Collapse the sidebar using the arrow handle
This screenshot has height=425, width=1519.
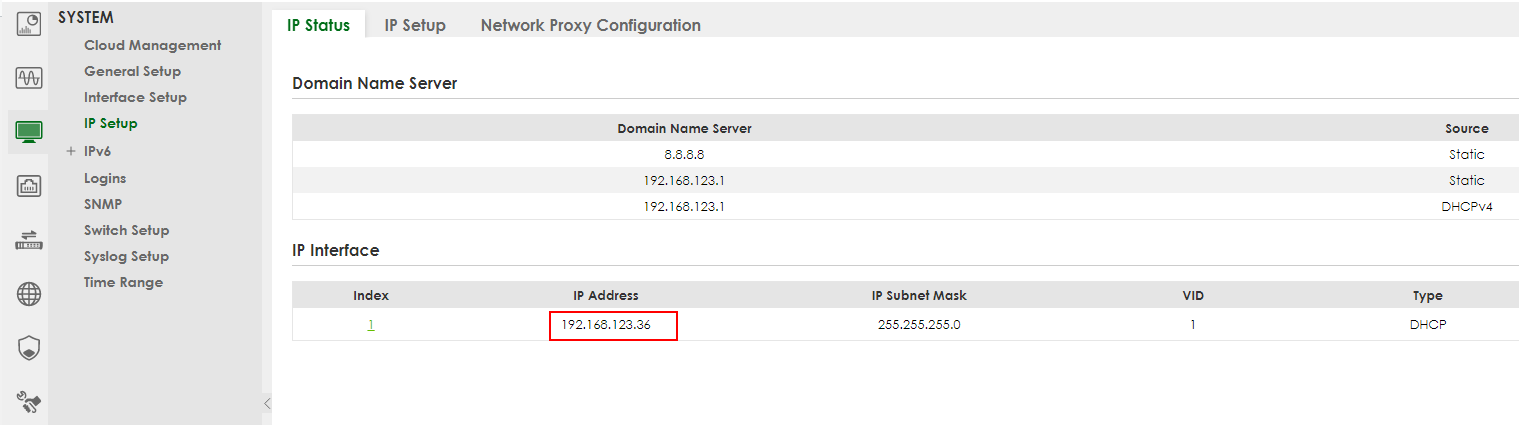(266, 403)
